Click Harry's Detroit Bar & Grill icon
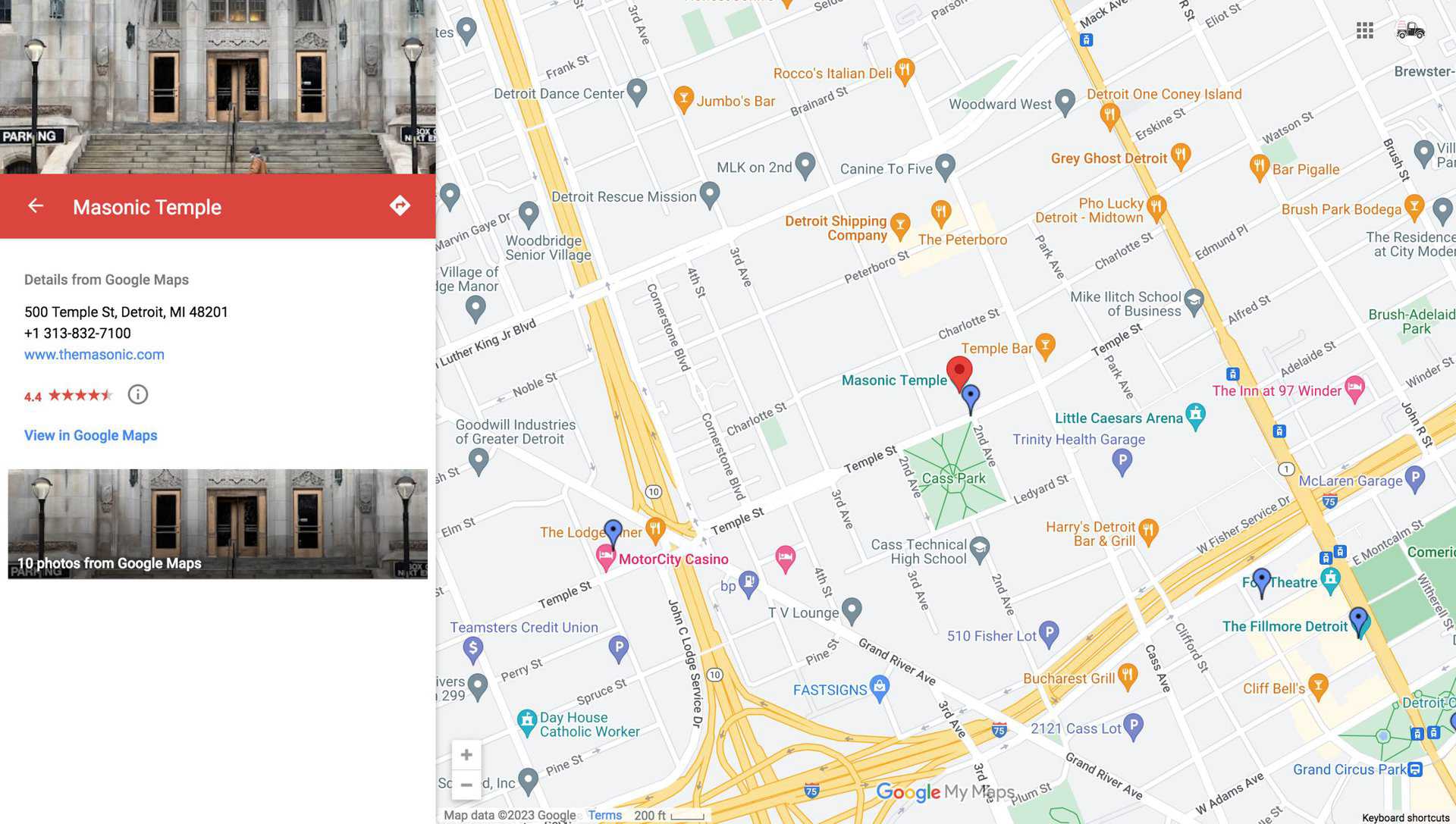 [x=1148, y=531]
